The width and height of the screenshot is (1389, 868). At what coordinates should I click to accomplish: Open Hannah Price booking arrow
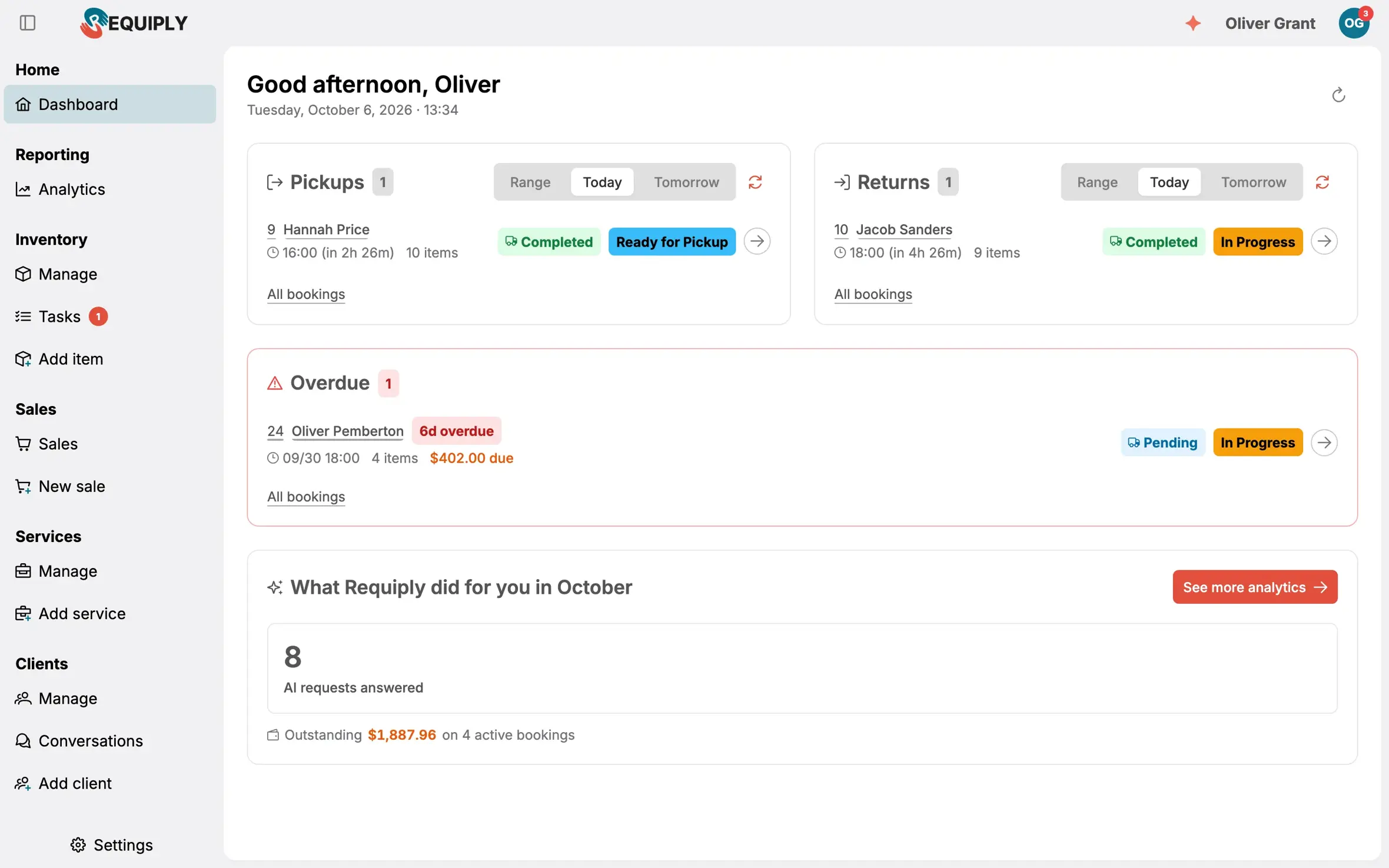pyautogui.click(x=757, y=241)
